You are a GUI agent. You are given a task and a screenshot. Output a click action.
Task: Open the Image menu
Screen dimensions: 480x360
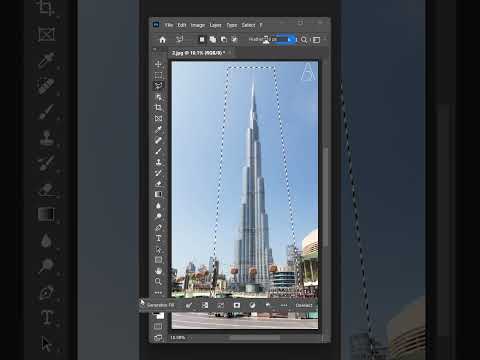click(198, 25)
